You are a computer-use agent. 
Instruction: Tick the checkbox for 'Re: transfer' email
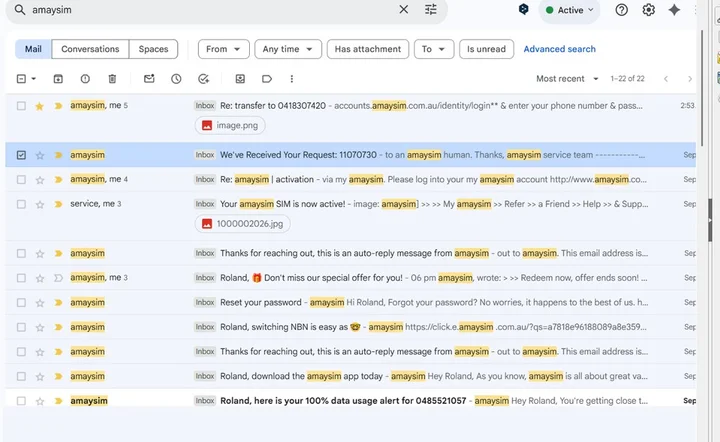[x=22, y=105]
